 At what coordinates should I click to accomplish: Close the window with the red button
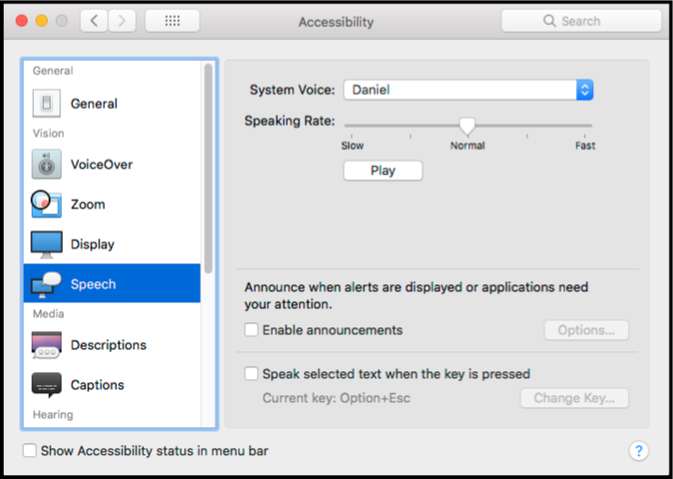pos(21,21)
